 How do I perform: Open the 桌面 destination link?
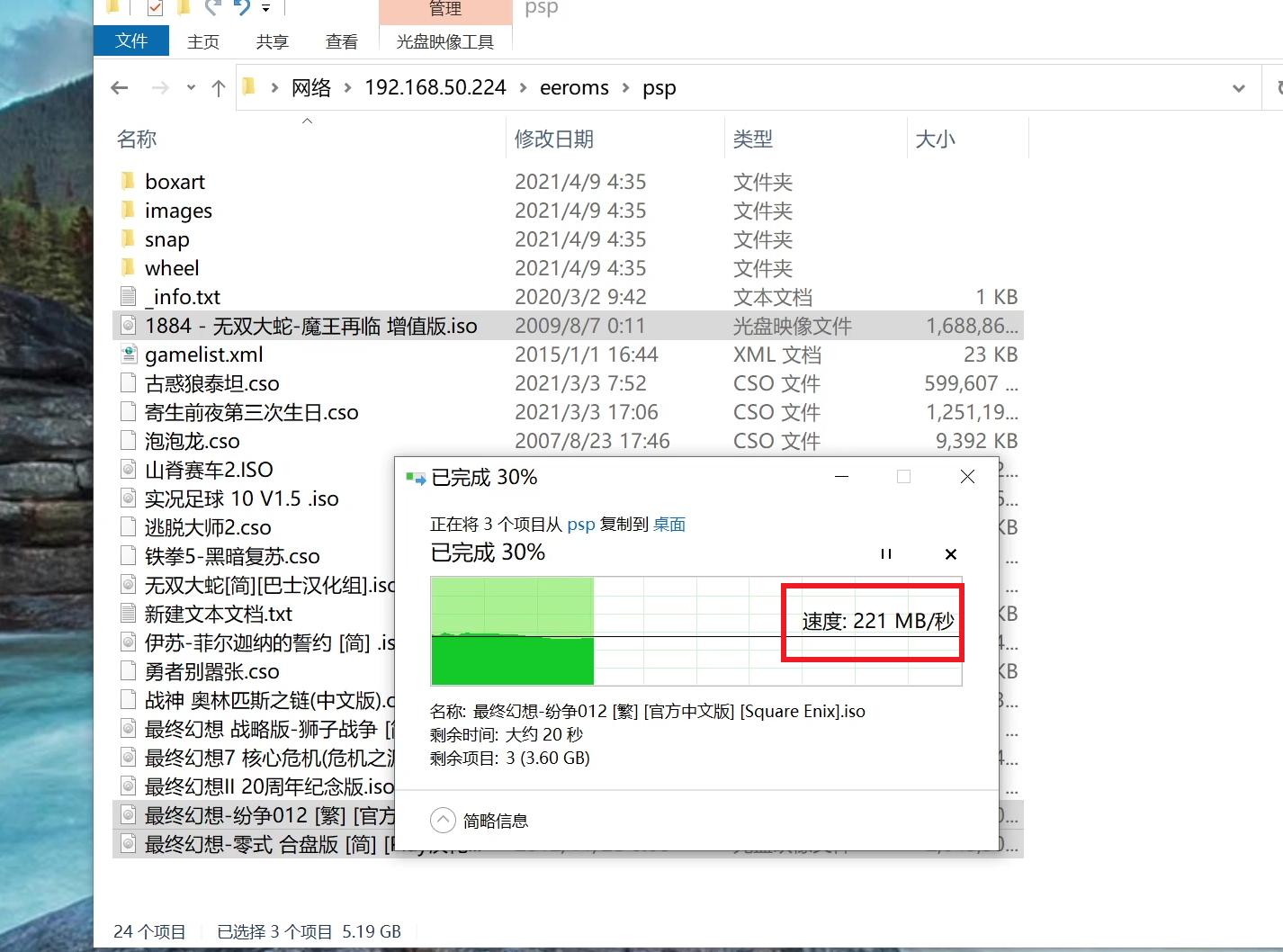click(x=669, y=525)
